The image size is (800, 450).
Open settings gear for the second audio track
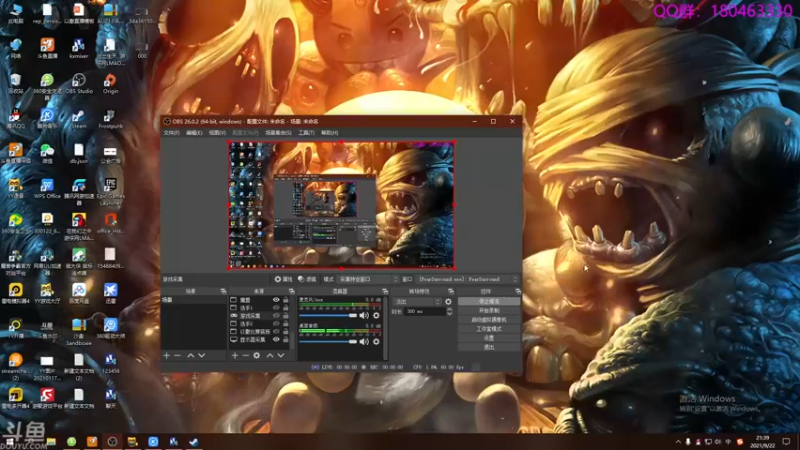tap(377, 341)
